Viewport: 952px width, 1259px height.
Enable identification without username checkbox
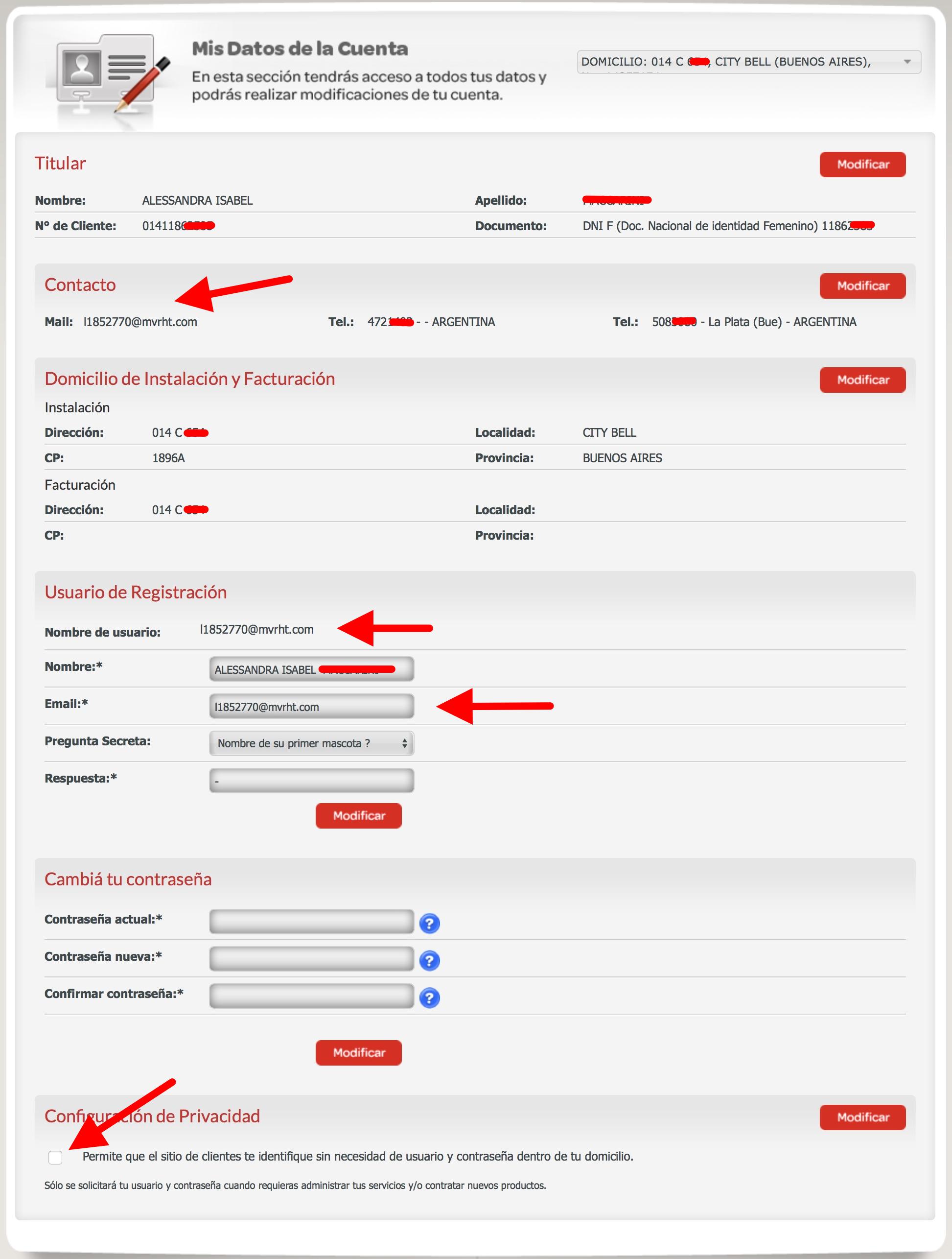tap(55, 1157)
